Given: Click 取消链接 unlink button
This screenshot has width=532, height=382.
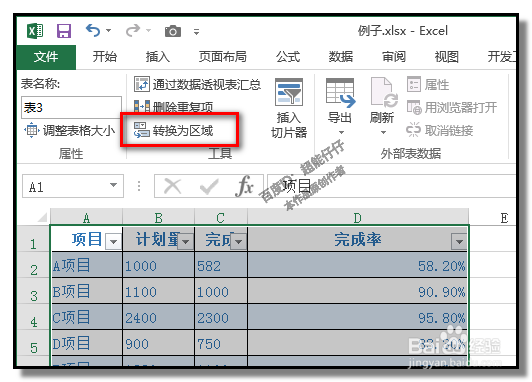Looking at the screenshot, I should 440,130.
